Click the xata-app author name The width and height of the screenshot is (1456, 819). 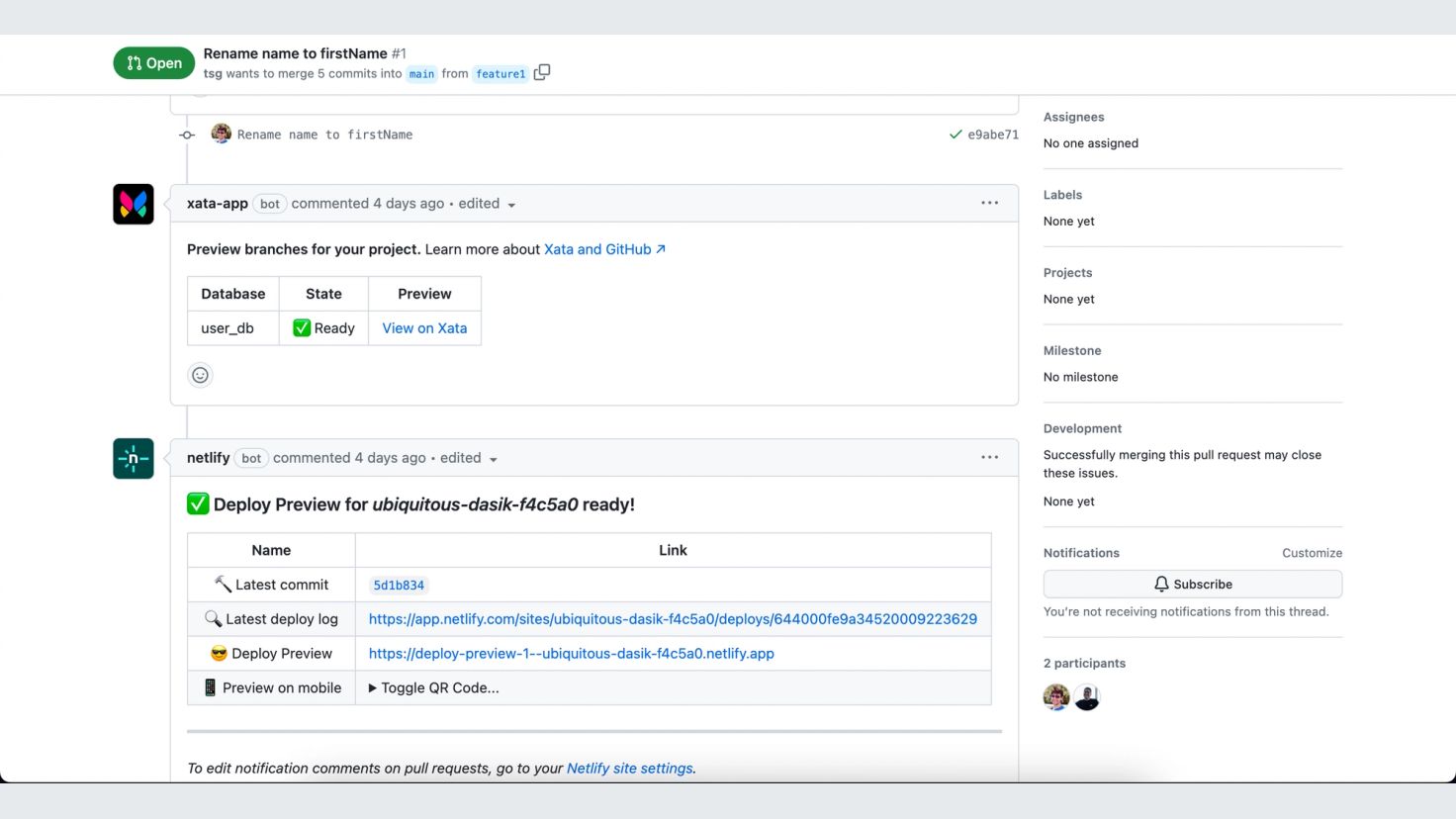218,204
